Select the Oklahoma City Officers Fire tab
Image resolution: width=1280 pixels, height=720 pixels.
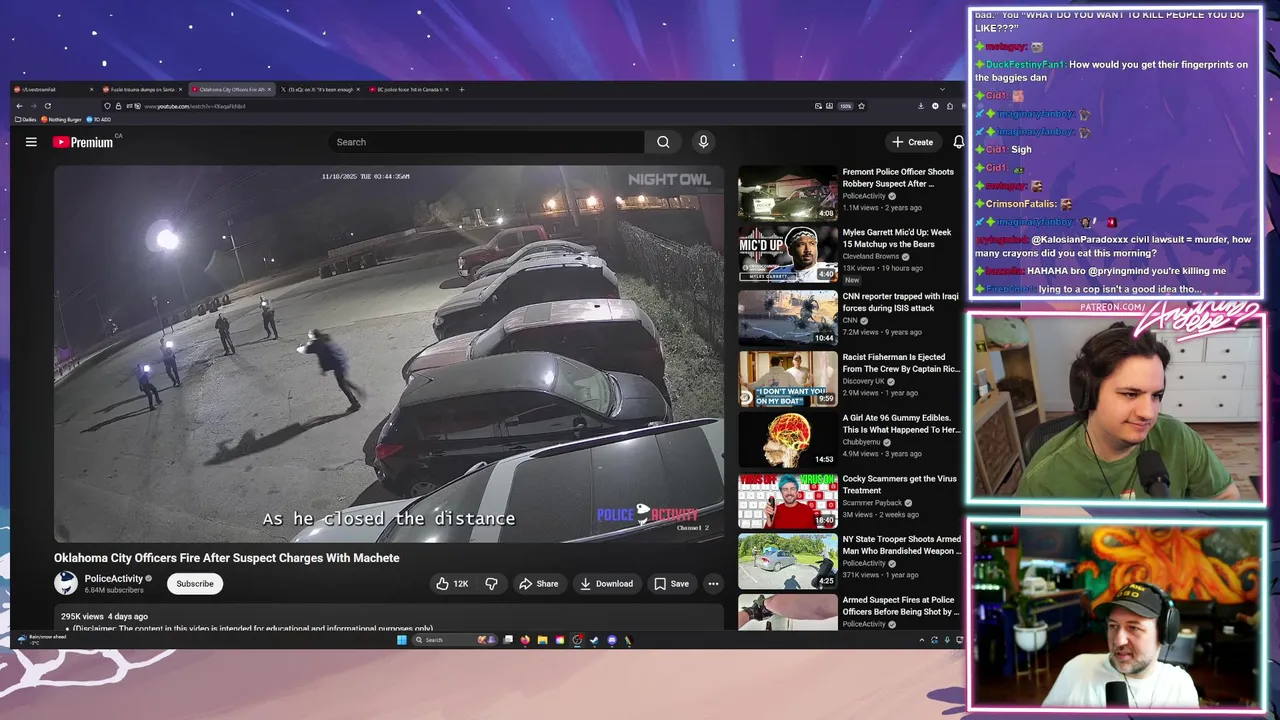pos(232,90)
